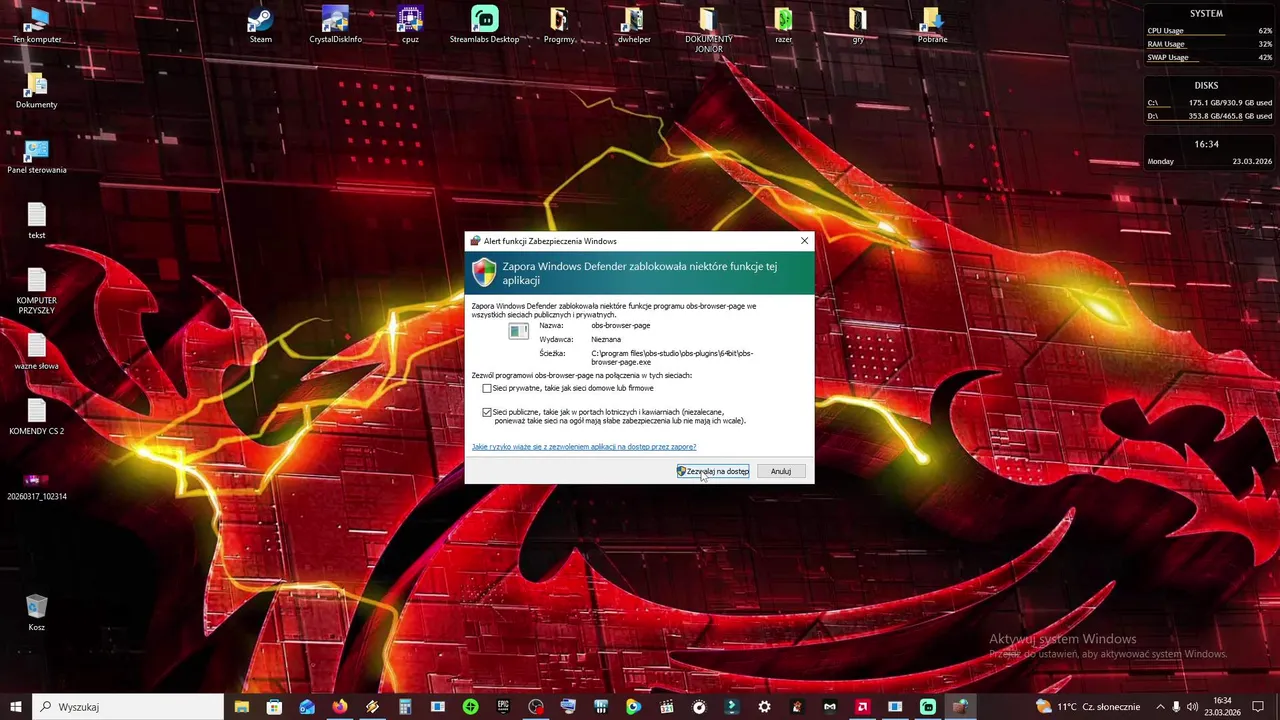Screen dimensions: 1280x720
Task: Open the Windows Start menu
Action: 16,707
